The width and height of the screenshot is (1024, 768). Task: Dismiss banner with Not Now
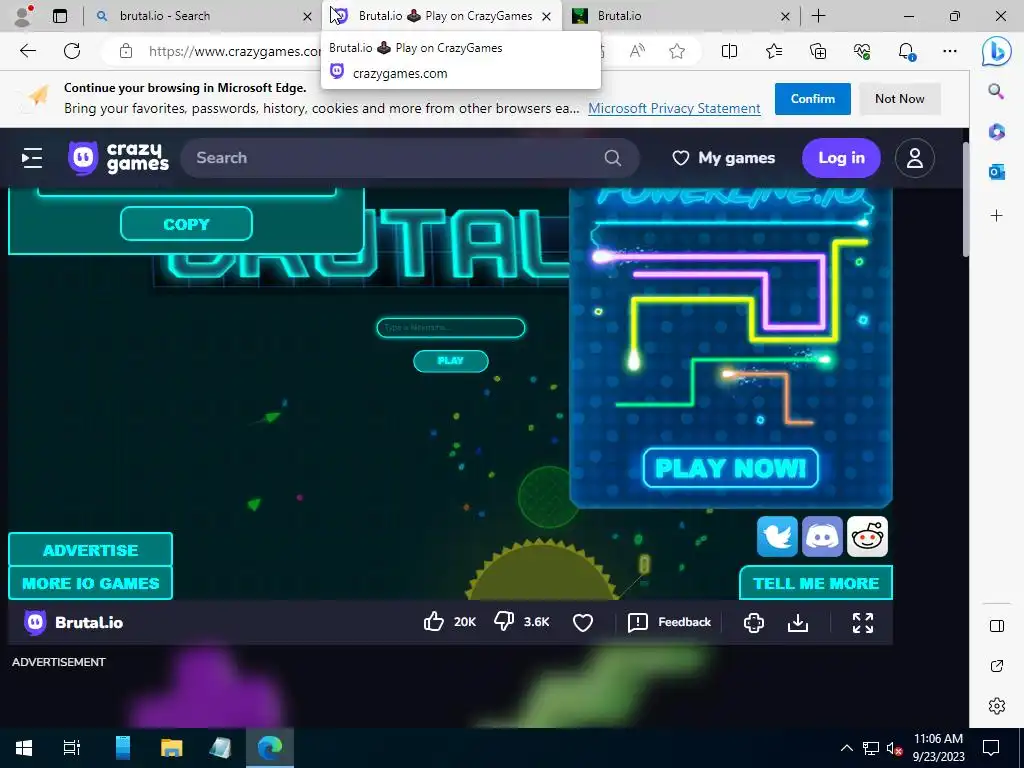point(899,99)
